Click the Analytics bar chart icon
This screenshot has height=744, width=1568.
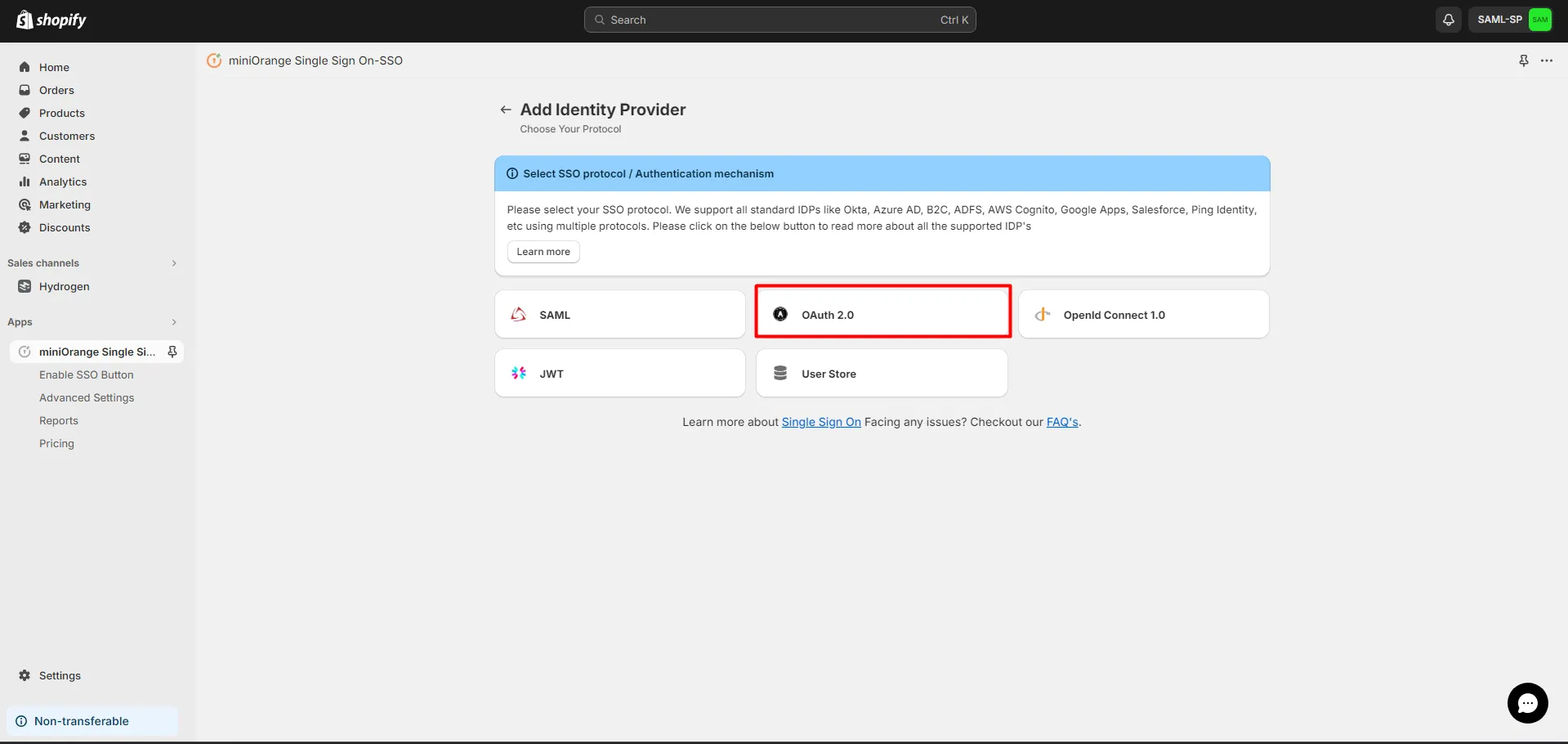tap(25, 182)
